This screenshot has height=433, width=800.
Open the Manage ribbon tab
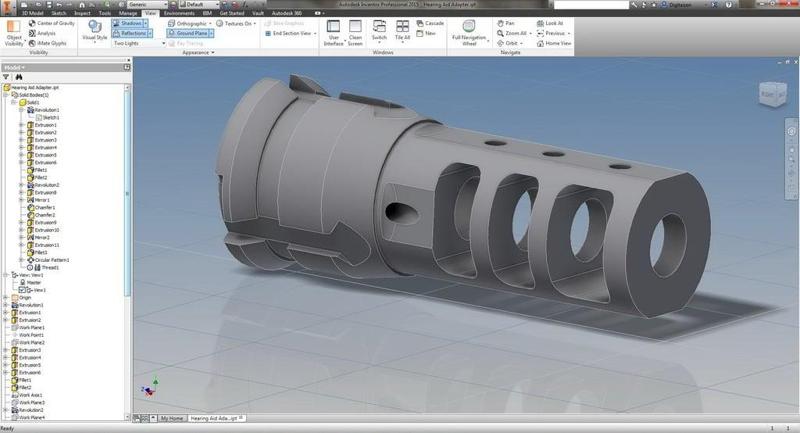(128, 13)
